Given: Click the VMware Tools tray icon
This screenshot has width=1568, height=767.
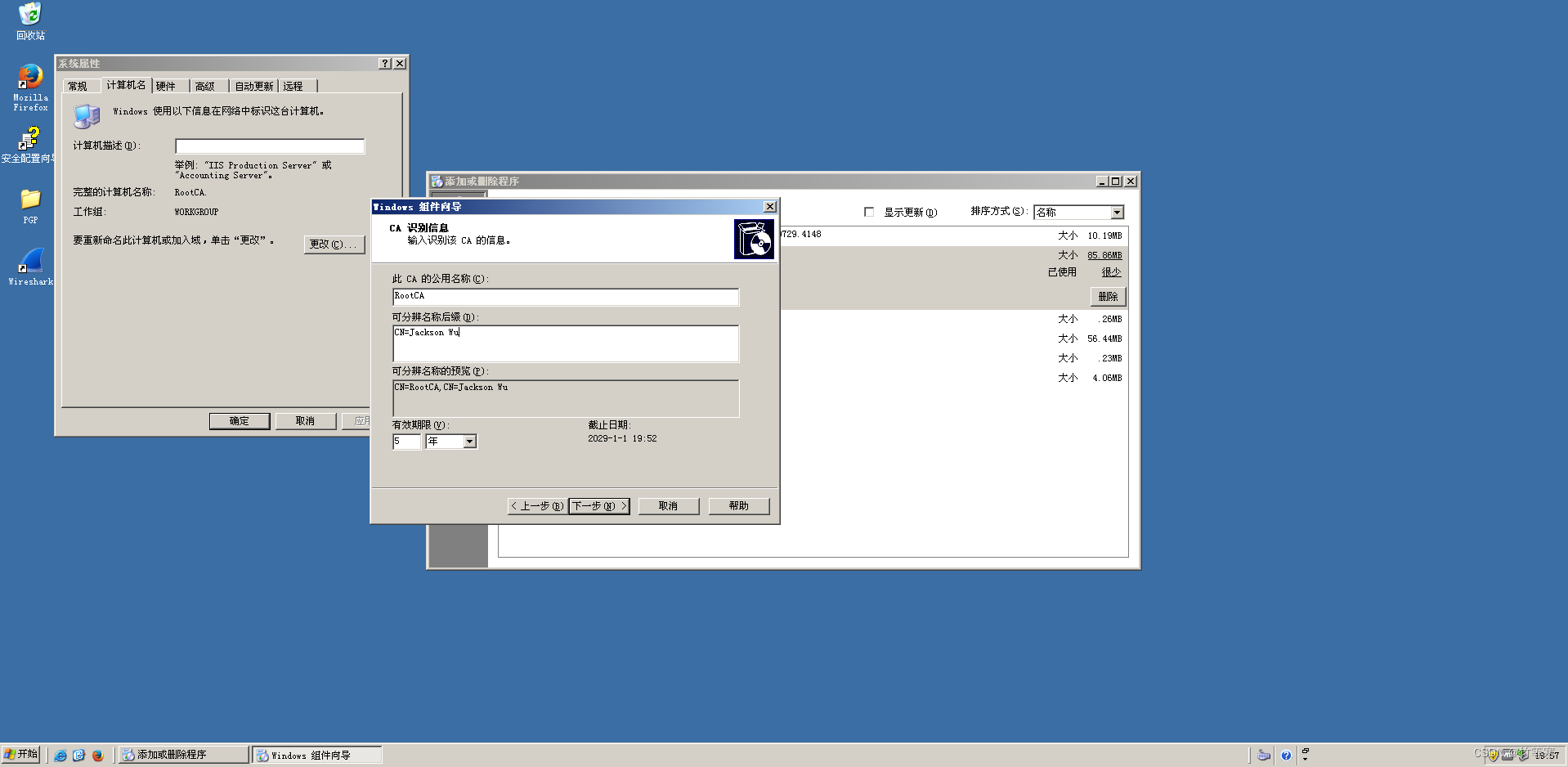Looking at the screenshot, I should point(1508,756).
